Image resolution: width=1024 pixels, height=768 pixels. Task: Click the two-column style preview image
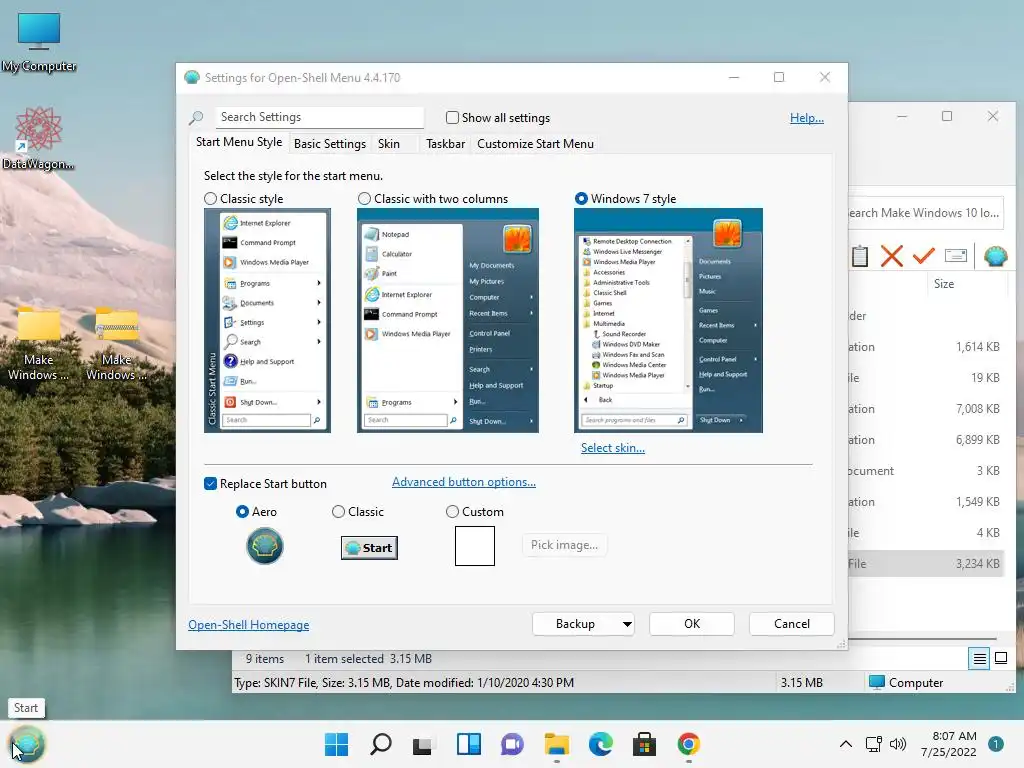[x=447, y=321]
